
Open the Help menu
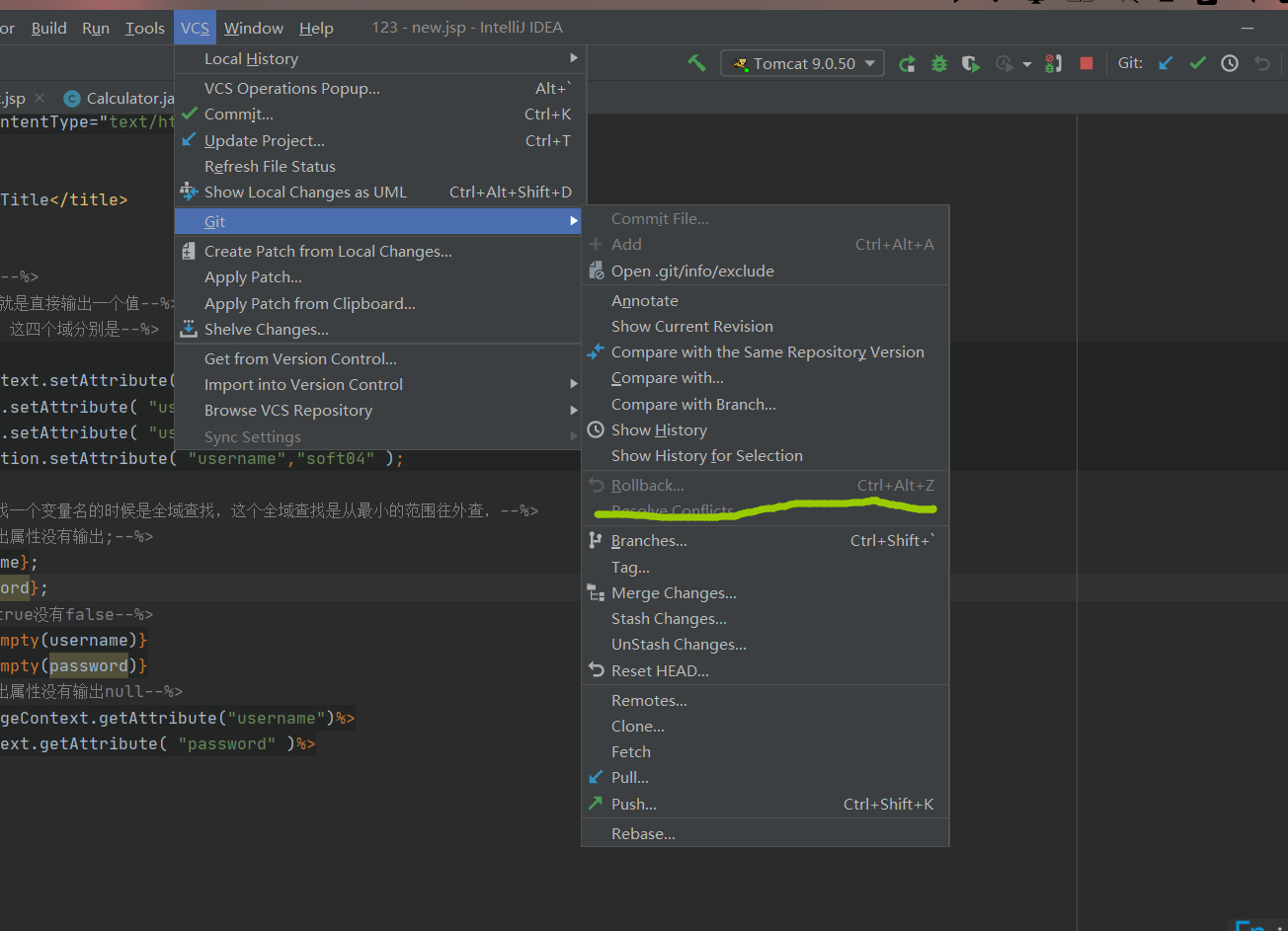(316, 28)
